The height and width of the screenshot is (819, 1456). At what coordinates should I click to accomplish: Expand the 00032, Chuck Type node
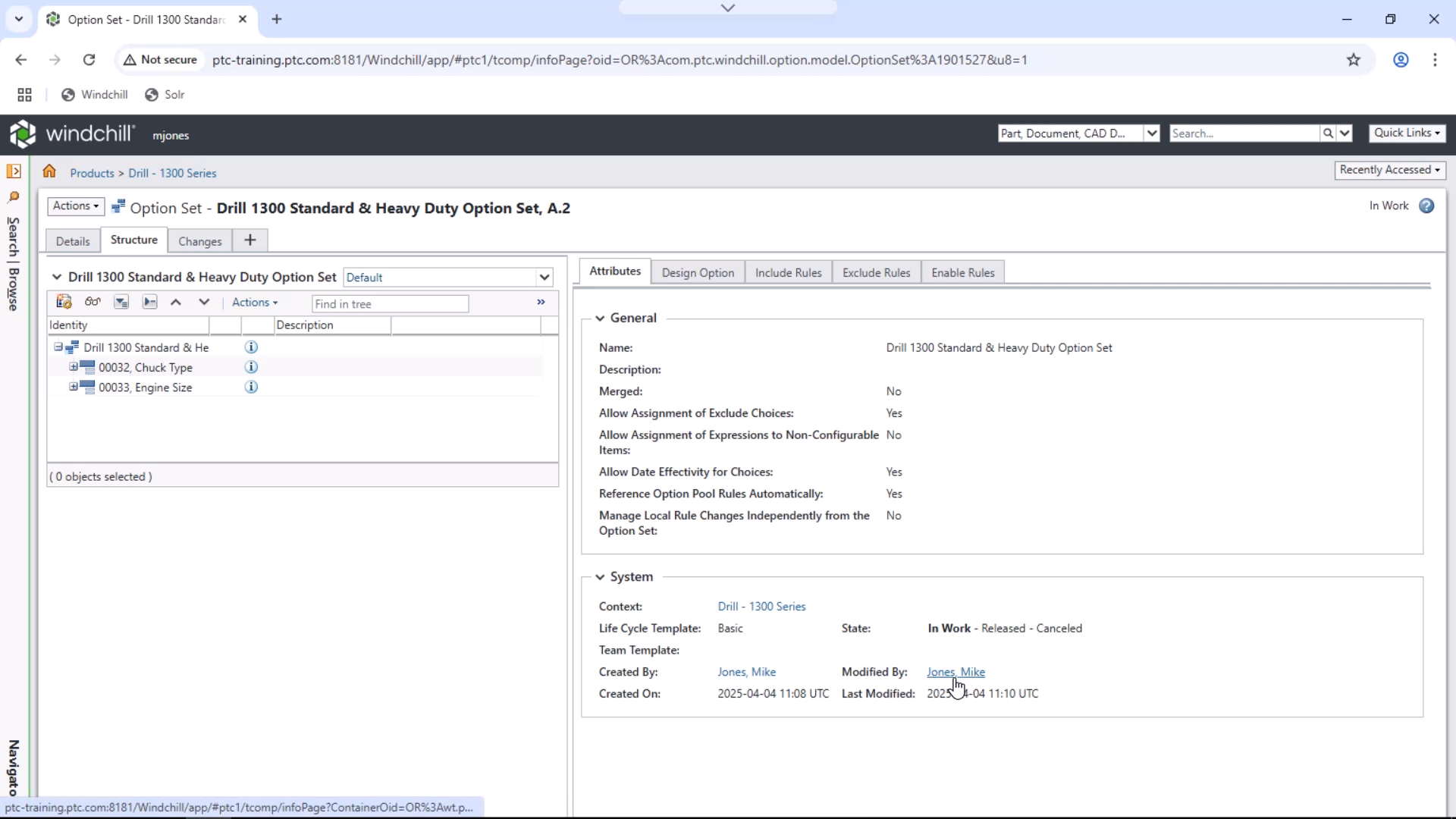tap(74, 367)
